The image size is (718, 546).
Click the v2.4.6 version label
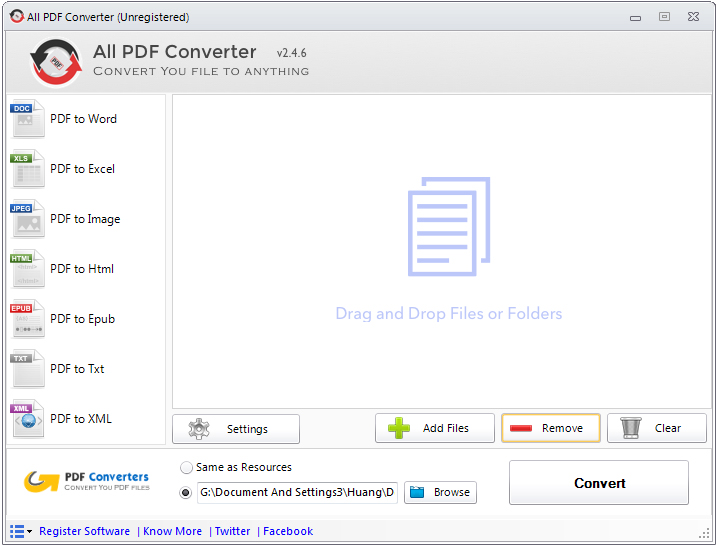[292, 53]
